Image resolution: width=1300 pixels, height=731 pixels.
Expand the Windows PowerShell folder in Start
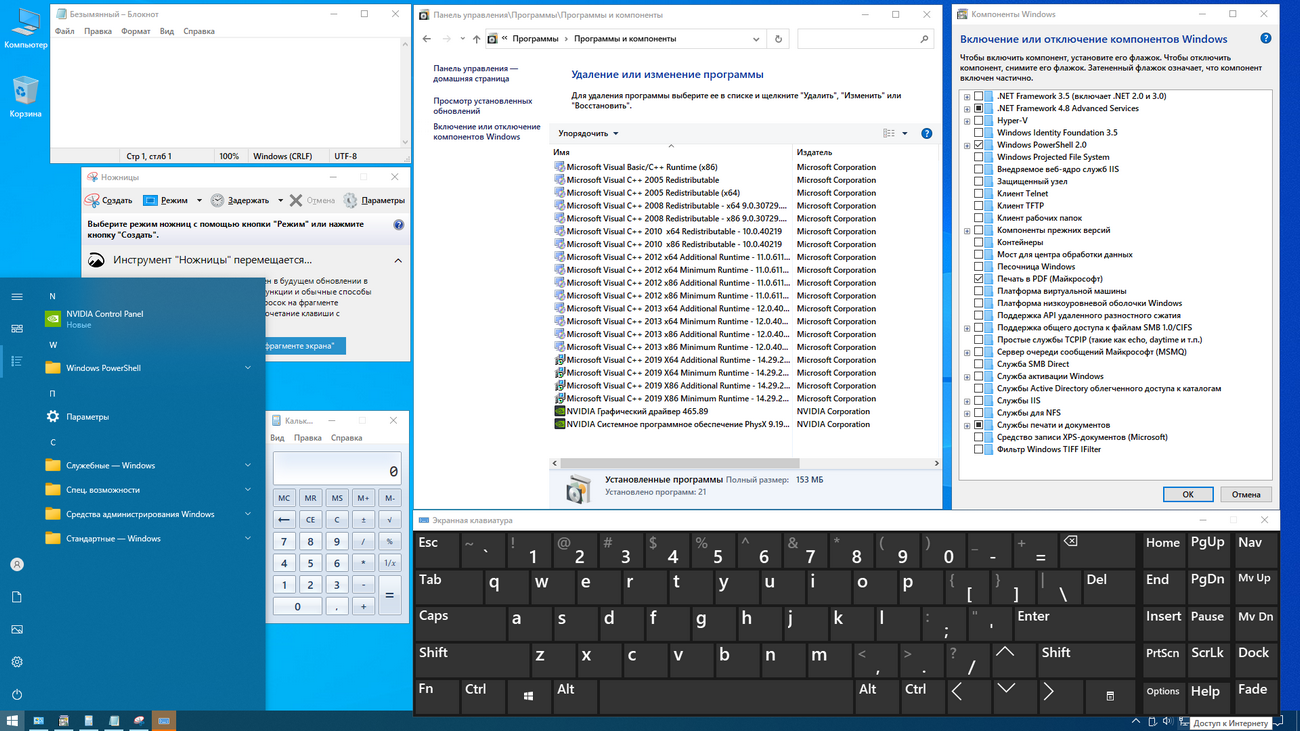point(247,368)
